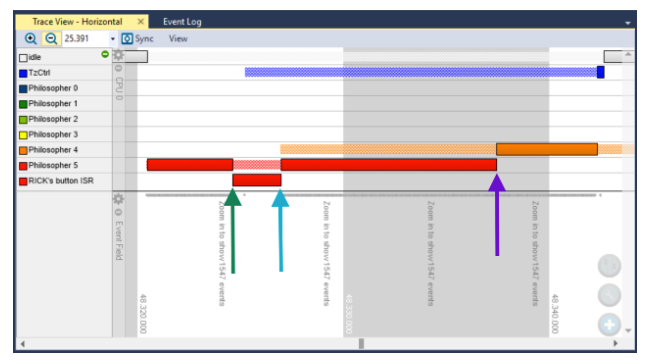Click the zoom out magnifier icon
The width and height of the screenshot is (650, 364).
click(51, 39)
